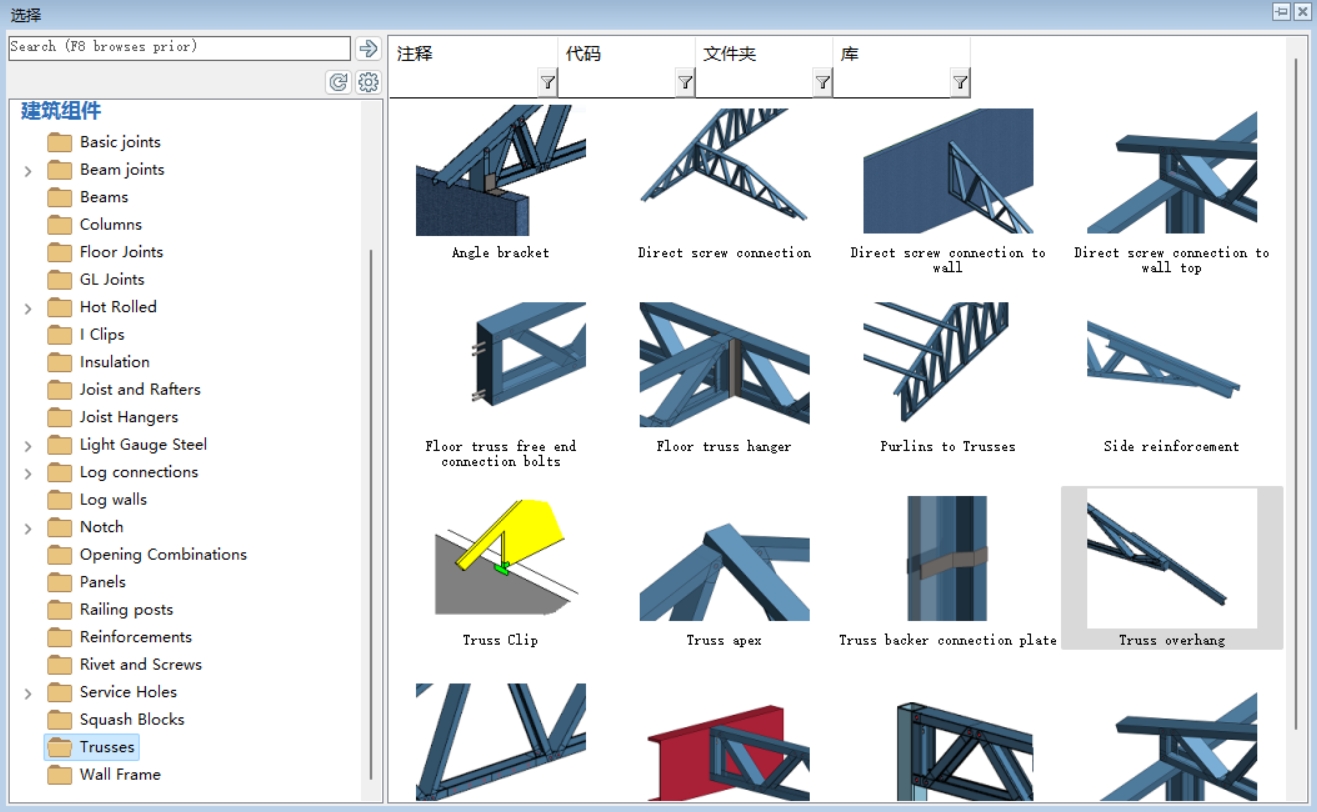Expand the Hot Rolled folder
Screen dimensions: 1317x812
click(28, 308)
